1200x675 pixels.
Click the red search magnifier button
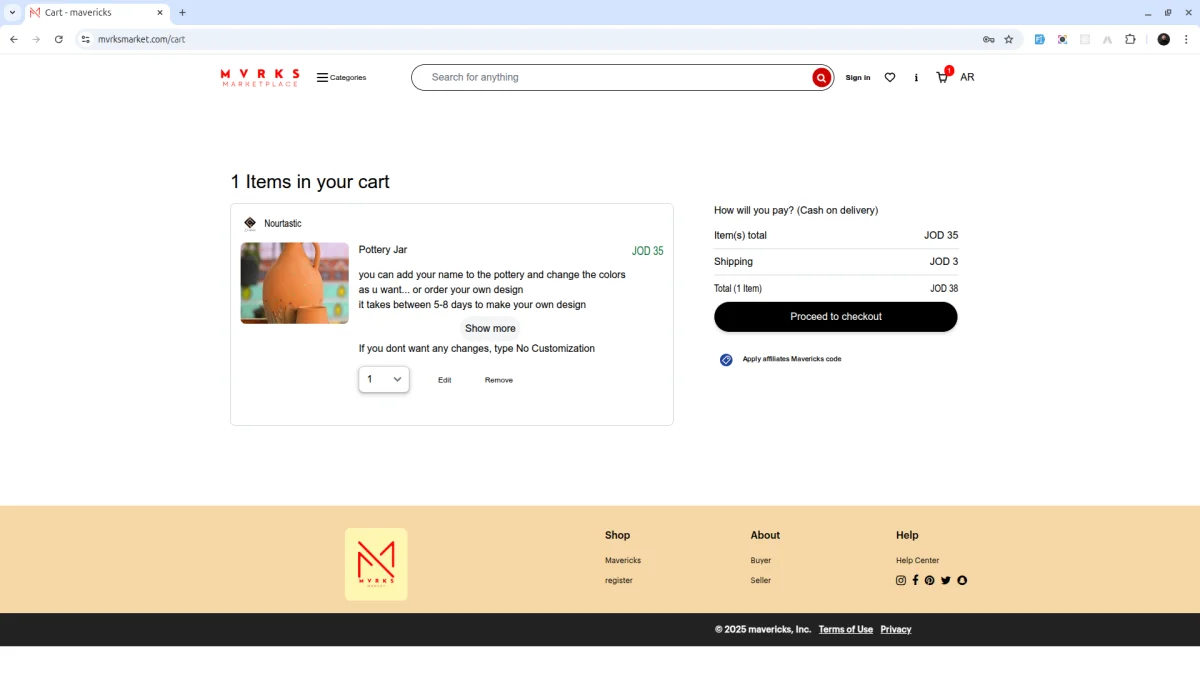[821, 77]
